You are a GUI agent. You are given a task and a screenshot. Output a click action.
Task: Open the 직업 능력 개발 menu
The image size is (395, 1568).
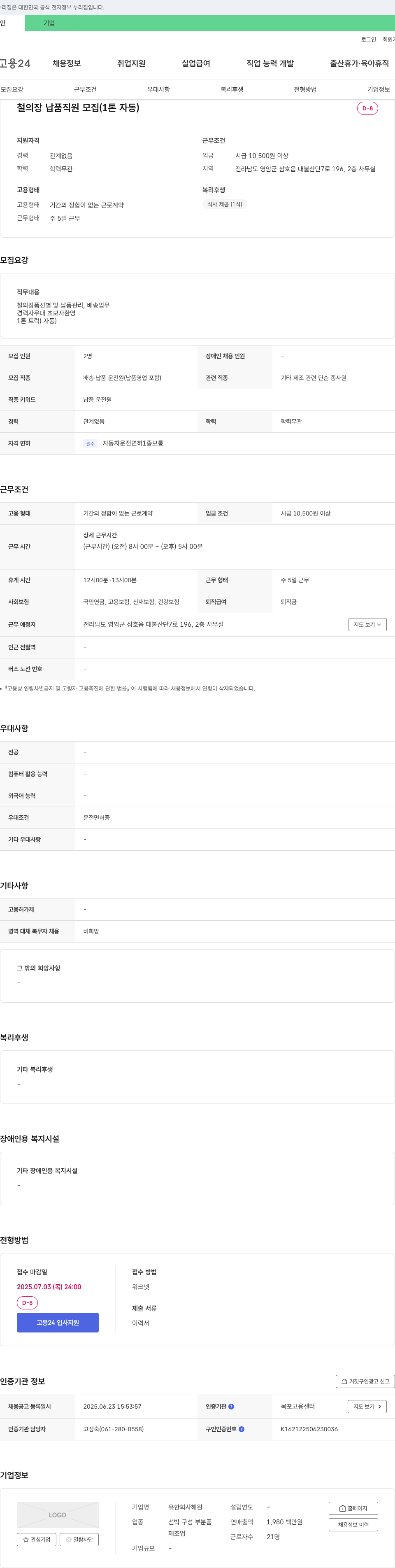(x=270, y=63)
